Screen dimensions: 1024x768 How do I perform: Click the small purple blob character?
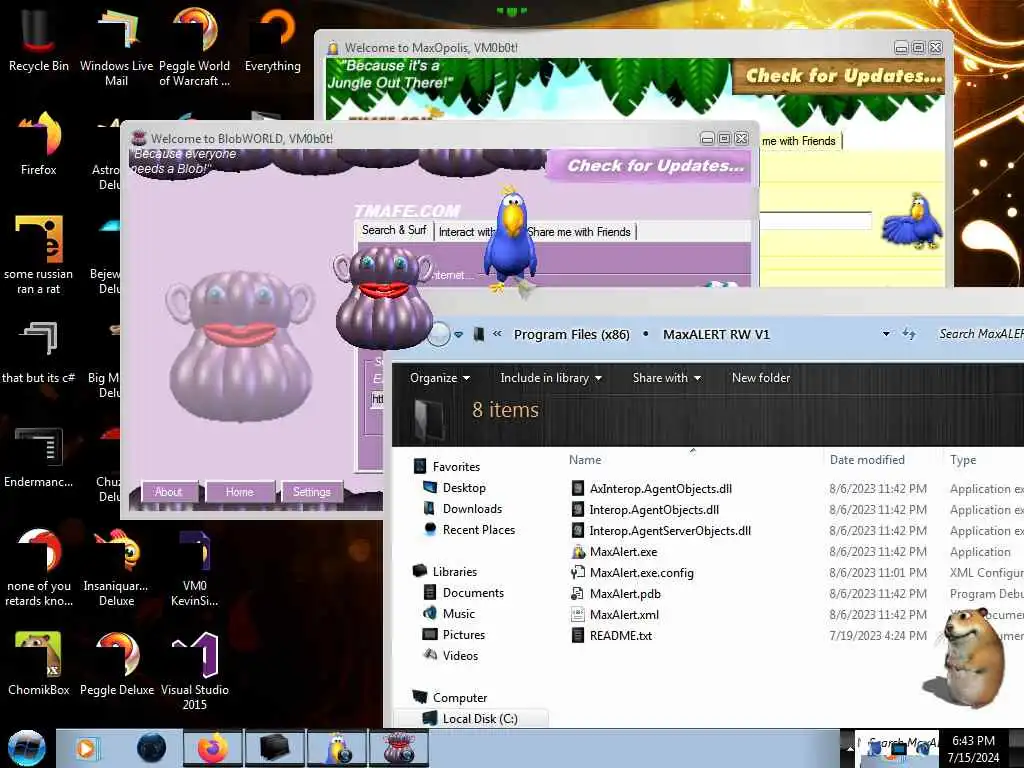point(384,297)
